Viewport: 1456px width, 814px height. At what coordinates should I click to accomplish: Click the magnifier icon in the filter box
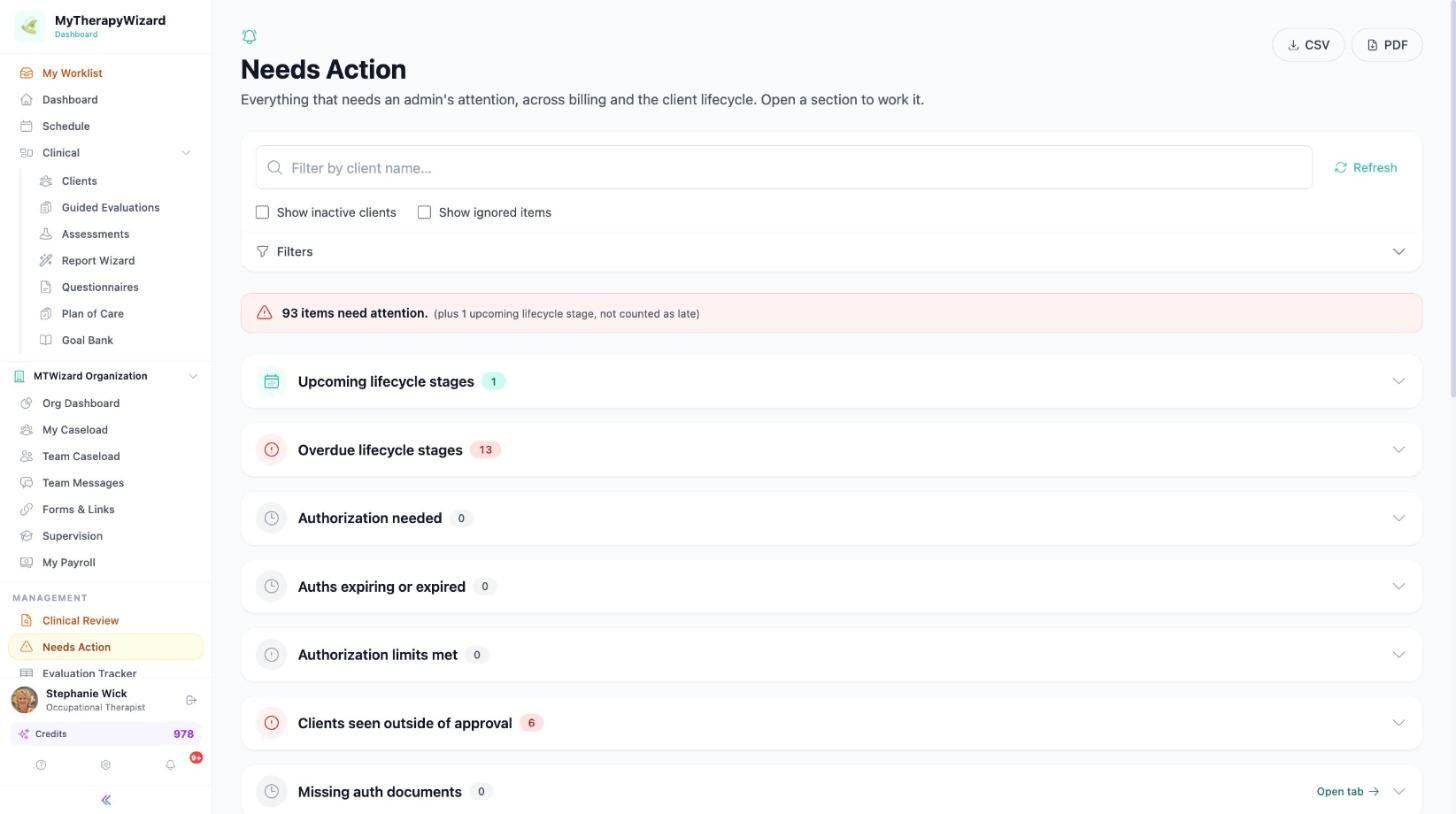[274, 168]
